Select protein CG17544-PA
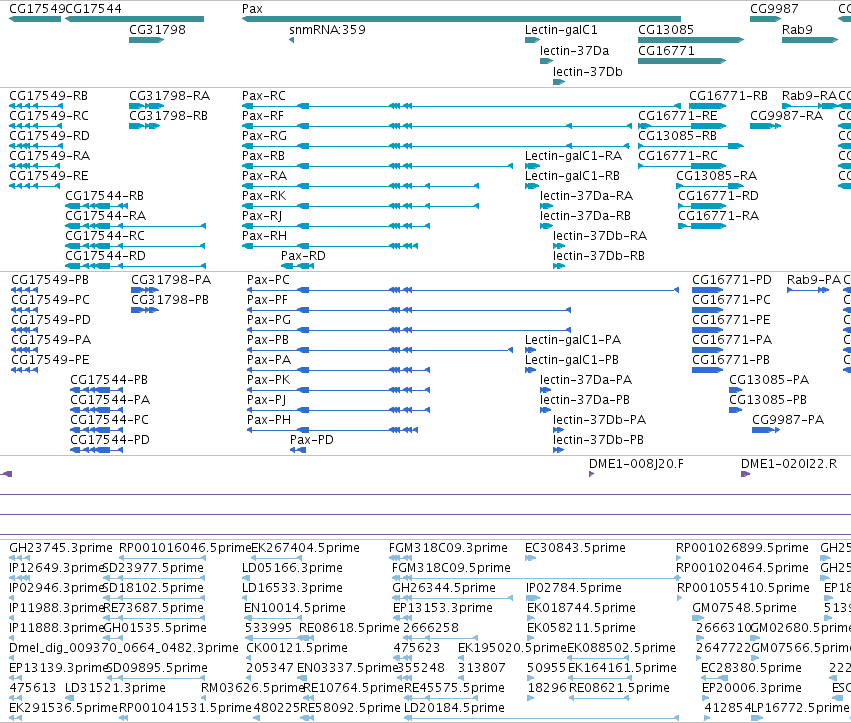The image size is (851, 723). click(x=110, y=400)
